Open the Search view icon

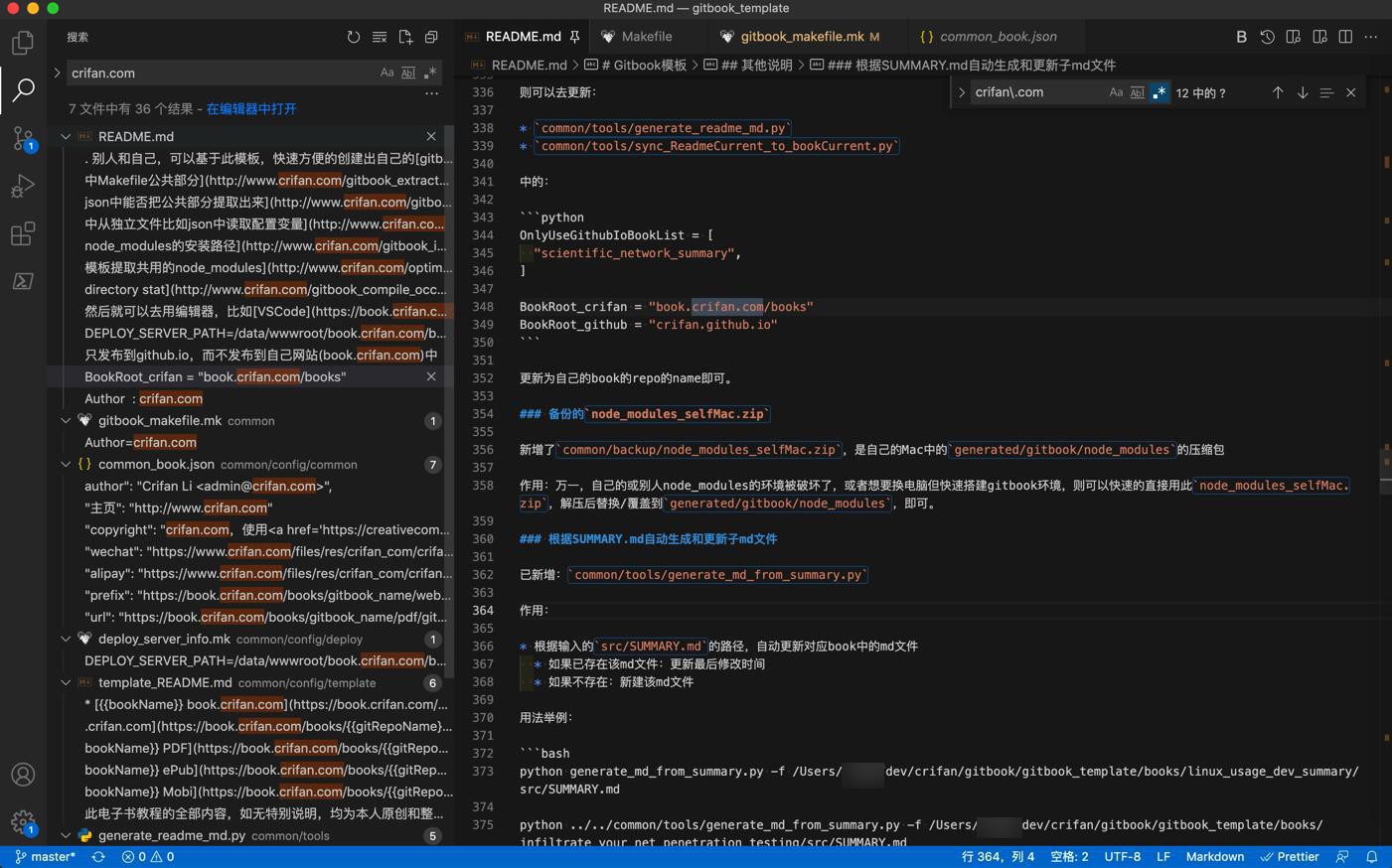22,90
